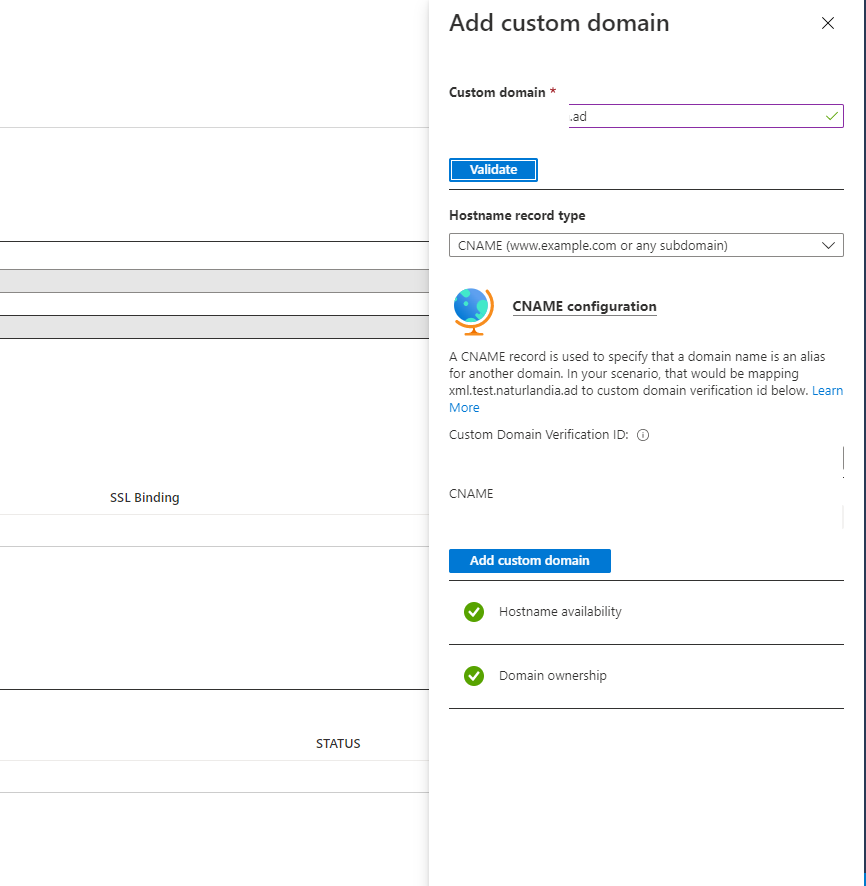Click inside the Custom domain text field
The image size is (866, 886).
(x=700, y=115)
